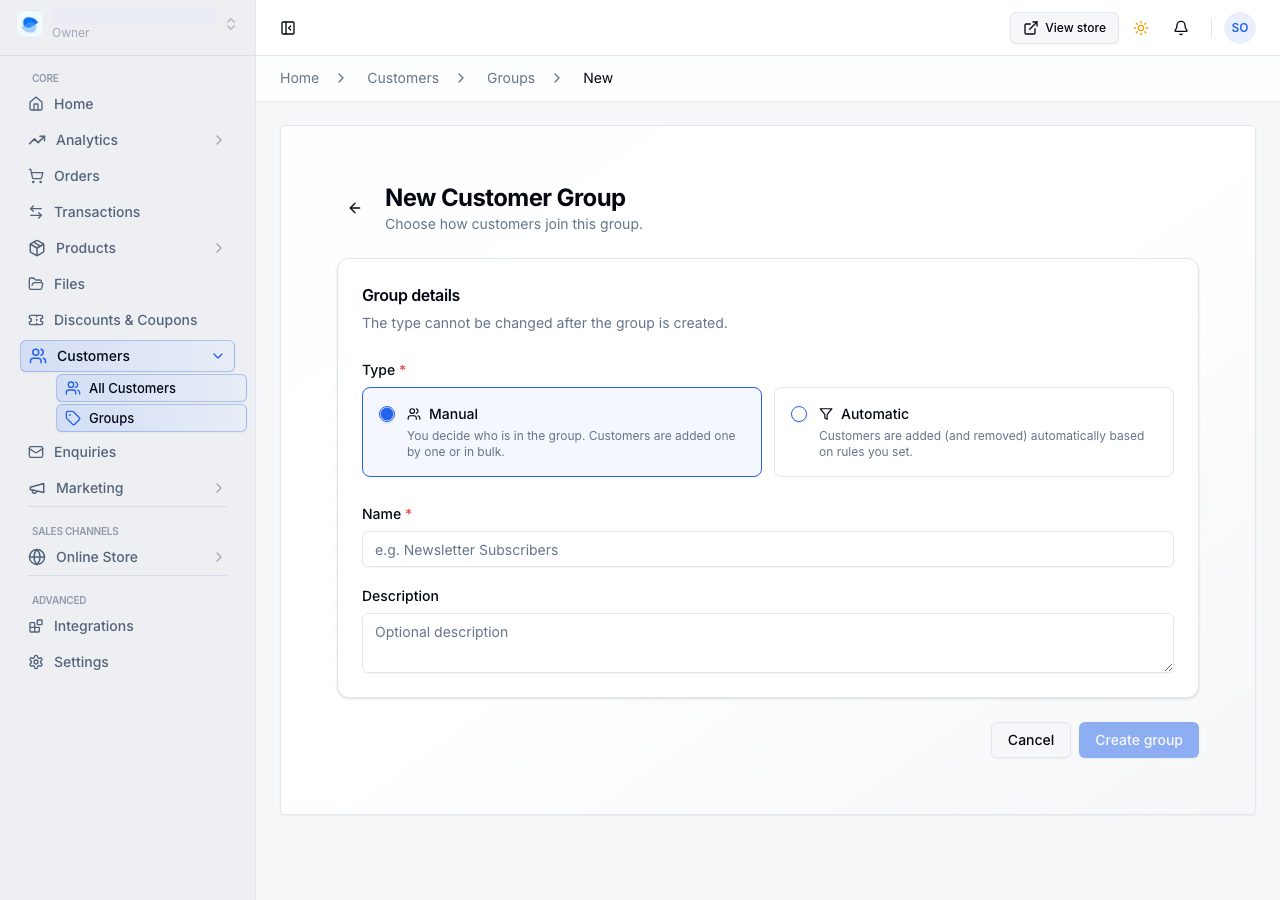
Task: Click the Settings gear icon
Action: pos(36,662)
